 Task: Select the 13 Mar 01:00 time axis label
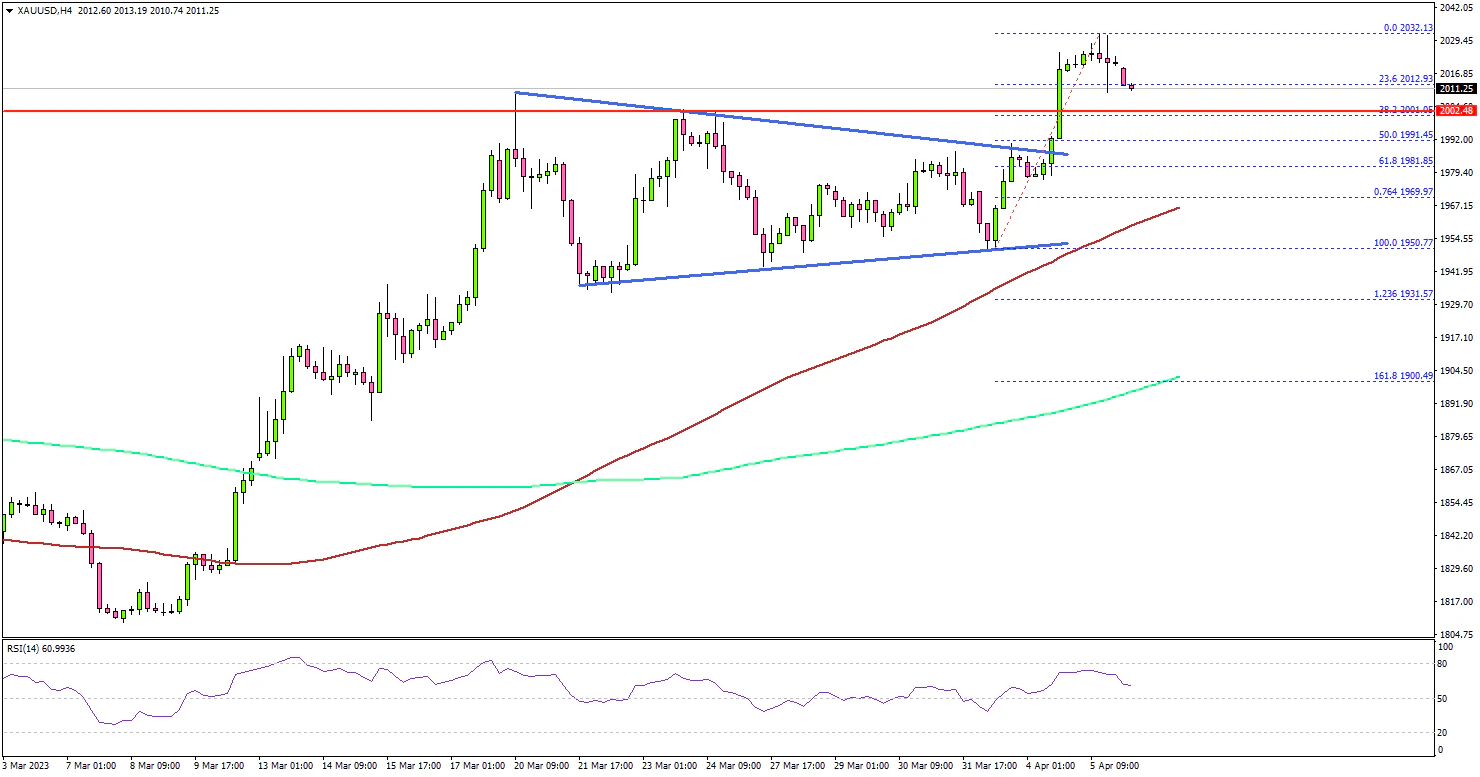[285, 766]
